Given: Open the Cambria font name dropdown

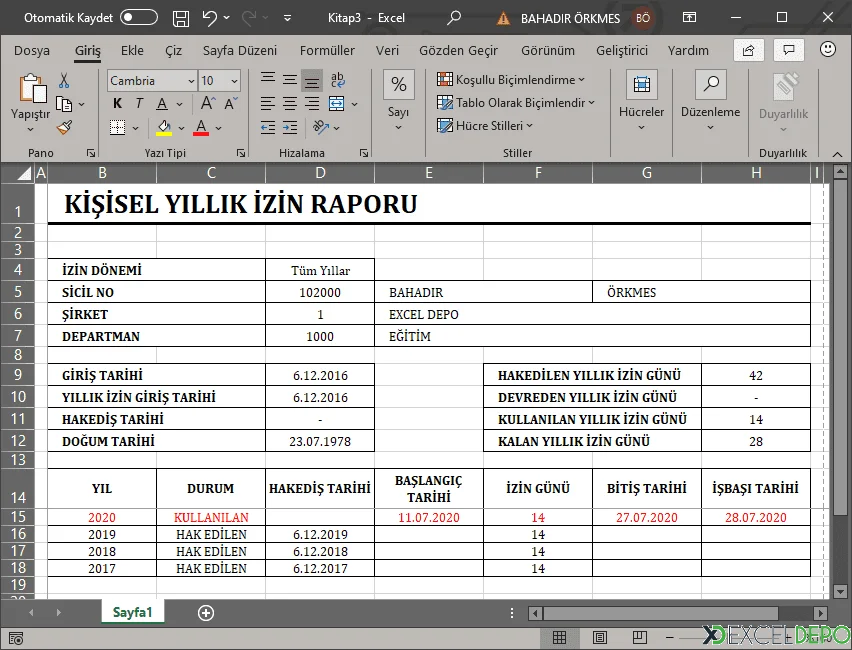Looking at the screenshot, I should (191, 80).
